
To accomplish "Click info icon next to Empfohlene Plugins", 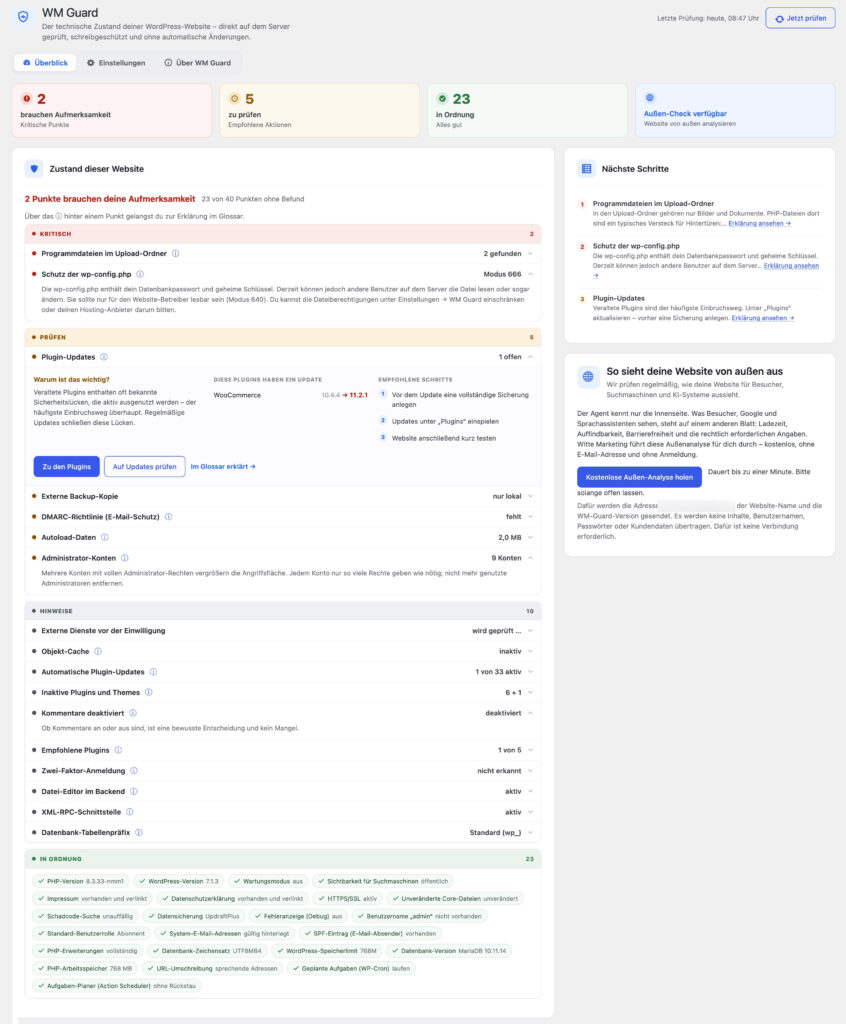I will point(118,750).
